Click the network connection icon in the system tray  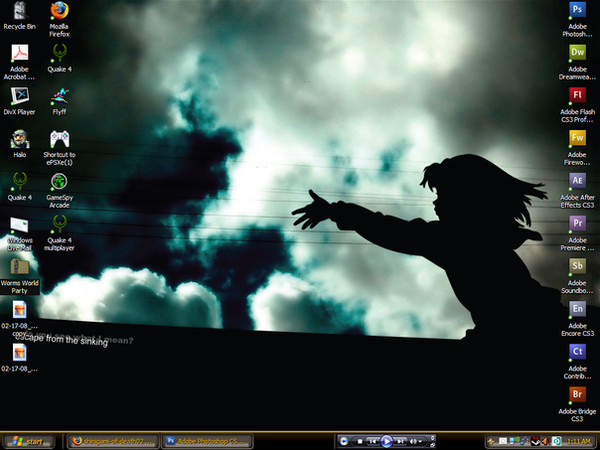(515, 441)
